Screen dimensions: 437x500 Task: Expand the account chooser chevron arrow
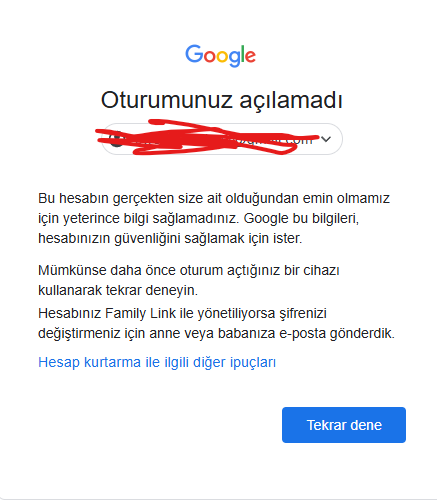click(326, 139)
